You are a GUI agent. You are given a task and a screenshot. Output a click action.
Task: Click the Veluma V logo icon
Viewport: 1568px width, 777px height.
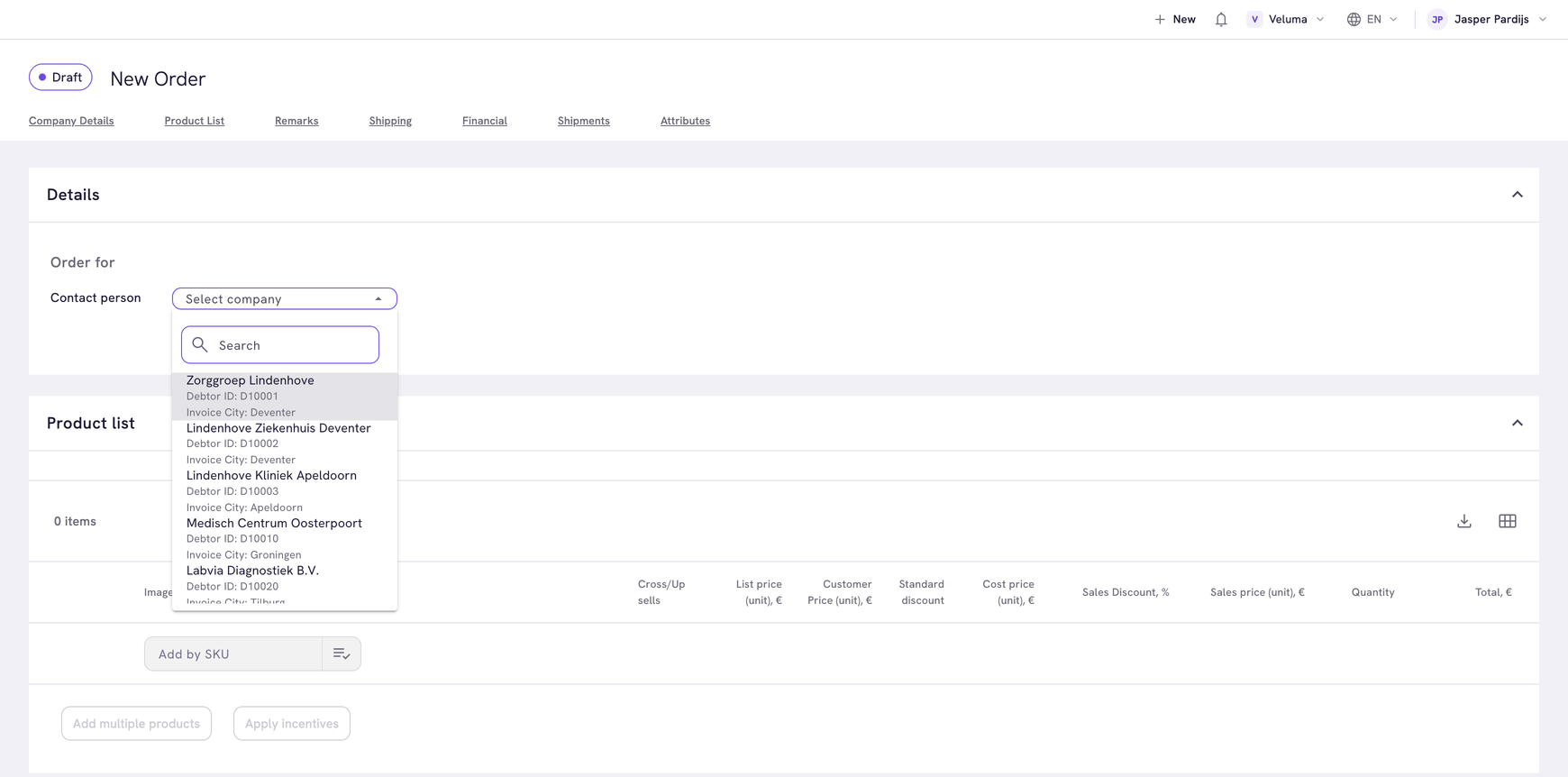[1254, 19]
